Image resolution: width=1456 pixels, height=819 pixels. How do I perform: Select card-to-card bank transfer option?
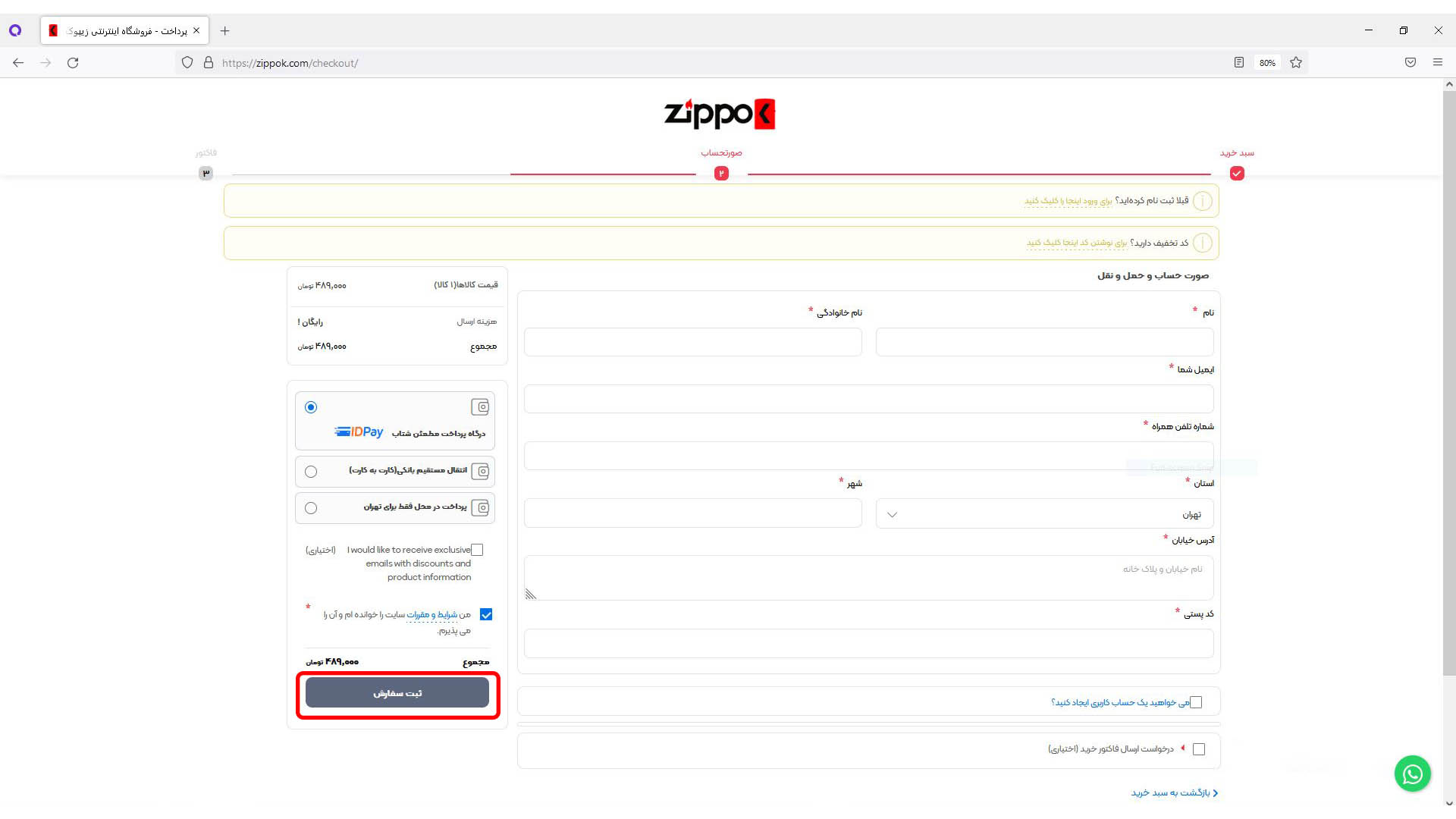(311, 472)
